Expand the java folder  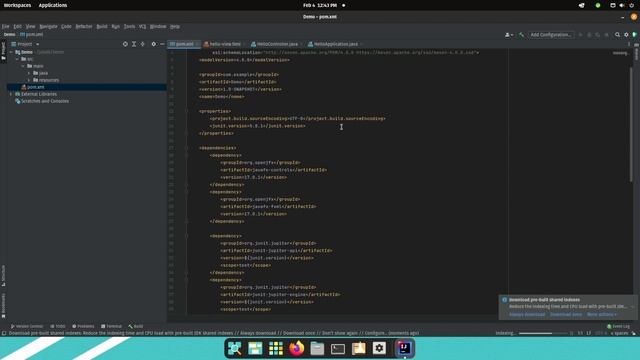pos(29,73)
